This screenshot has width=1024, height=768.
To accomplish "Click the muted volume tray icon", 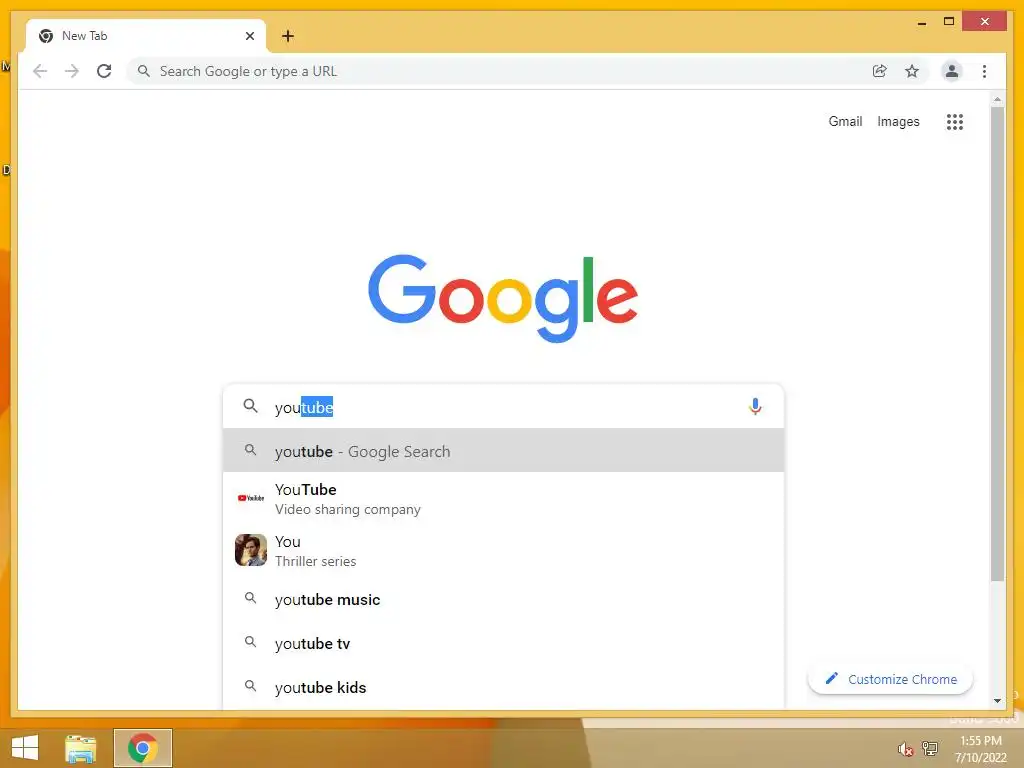I will click(905, 749).
